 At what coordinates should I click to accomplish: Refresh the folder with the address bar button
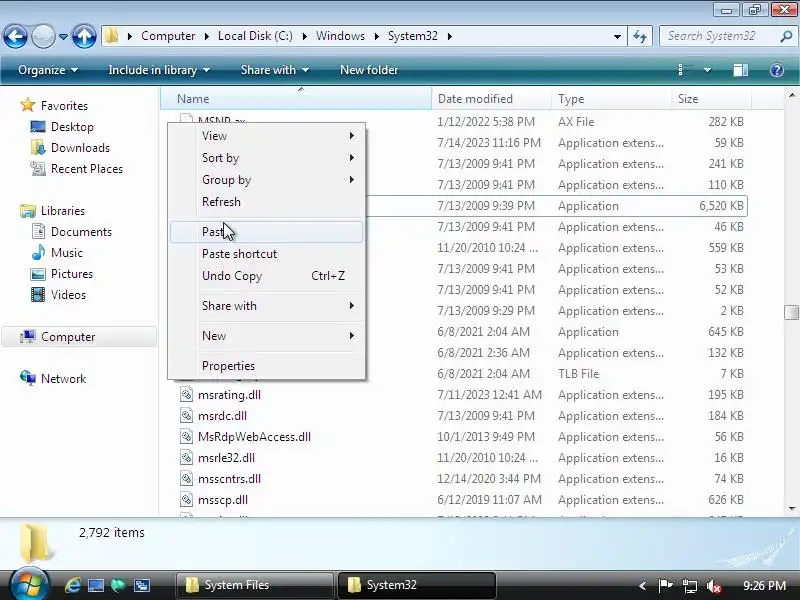[x=640, y=36]
